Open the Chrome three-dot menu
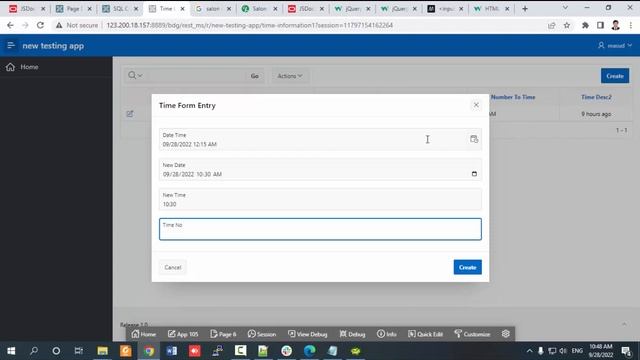Viewport: 640px width, 360px height. [631, 25]
